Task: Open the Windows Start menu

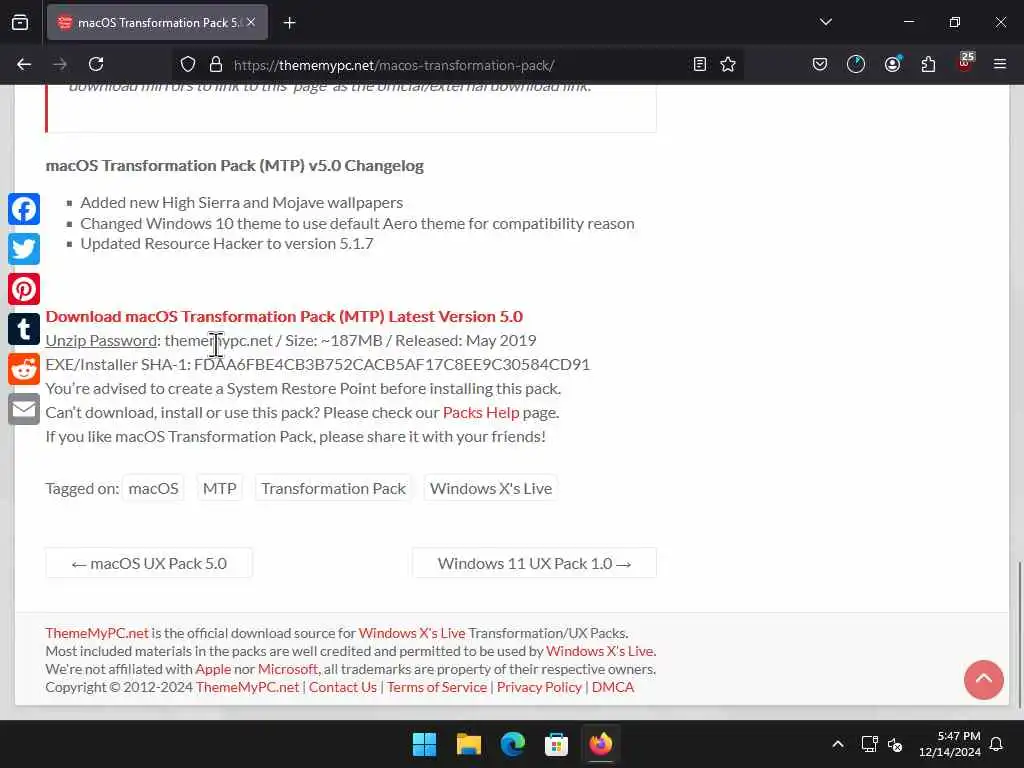Action: click(x=424, y=744)
